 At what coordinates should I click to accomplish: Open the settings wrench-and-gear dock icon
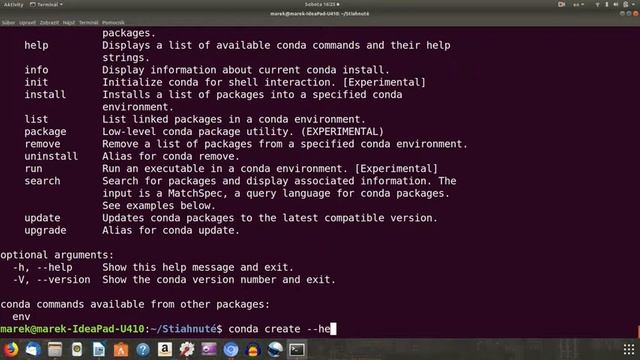tap(187, 349)
